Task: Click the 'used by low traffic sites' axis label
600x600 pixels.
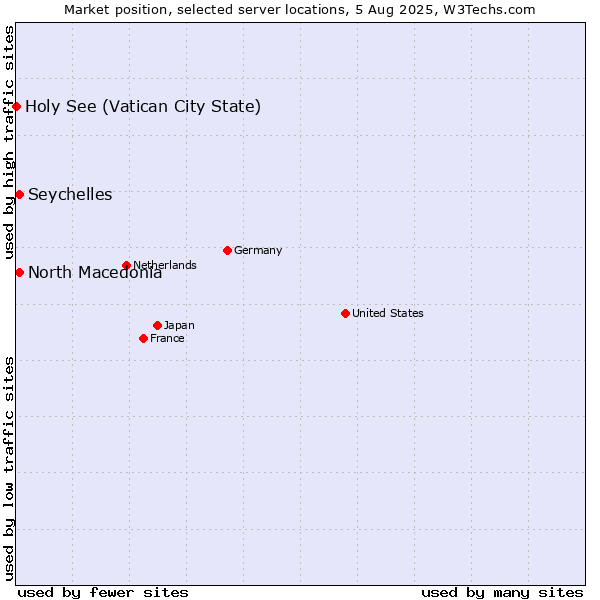Action: [x=9, y=470]
